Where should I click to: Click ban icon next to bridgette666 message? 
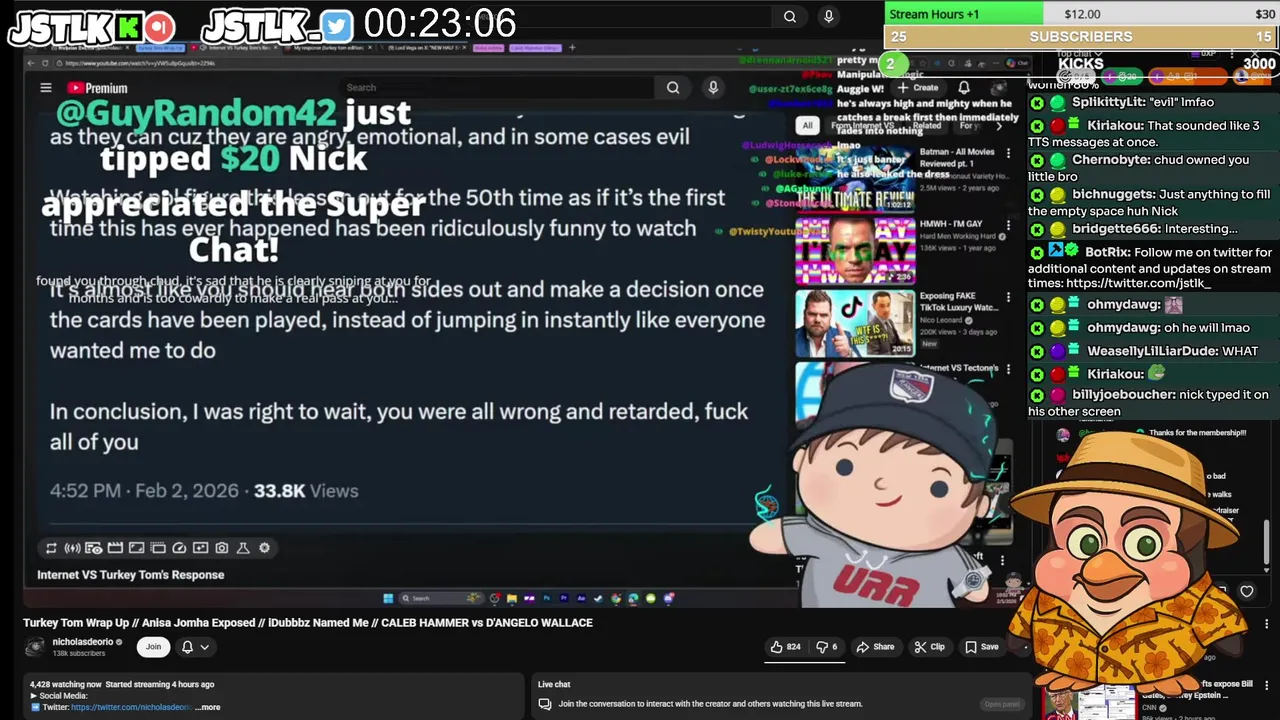click(1037, 229)
